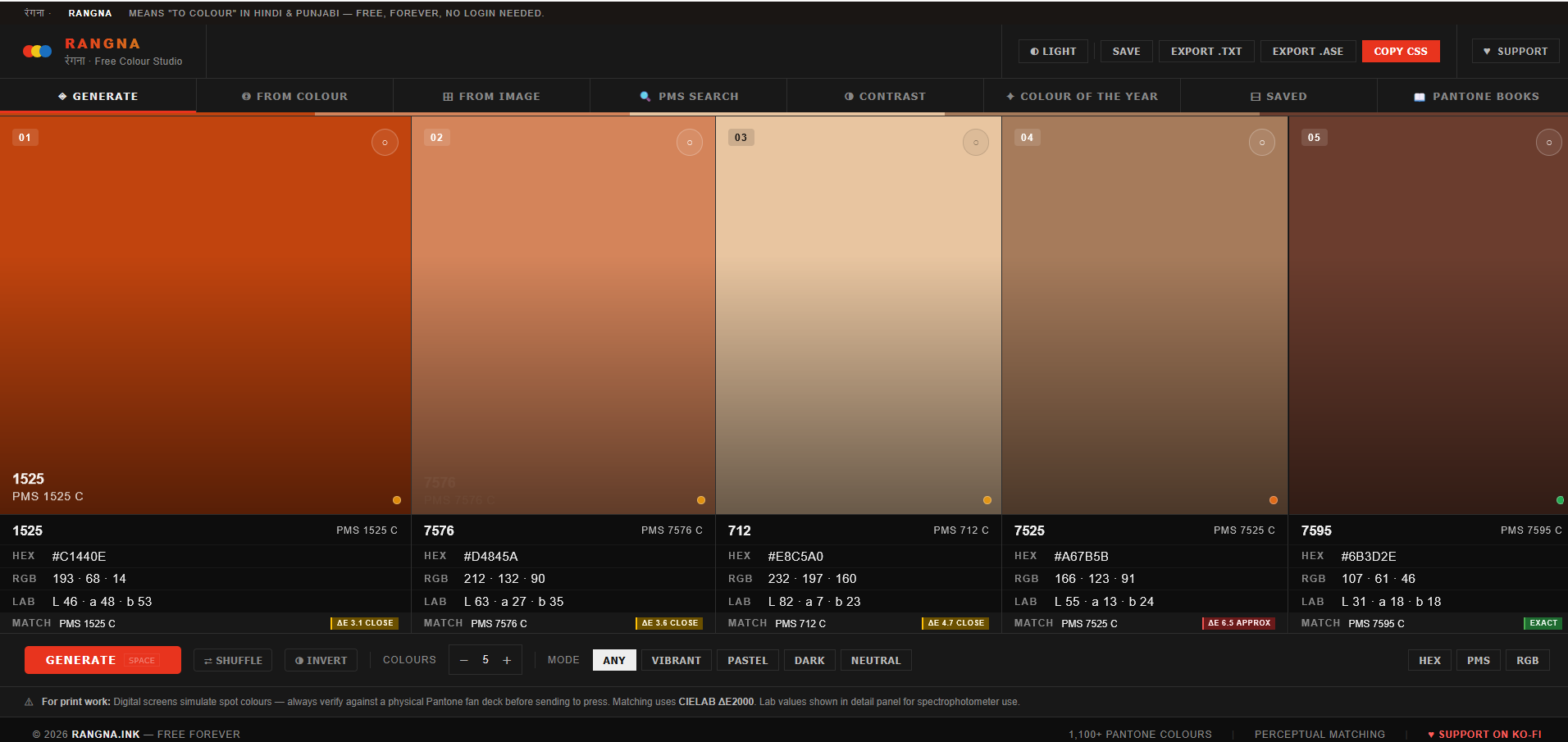Open the PMS Search tab
This screenshot has width=1568, height=742.
[689, 97]
